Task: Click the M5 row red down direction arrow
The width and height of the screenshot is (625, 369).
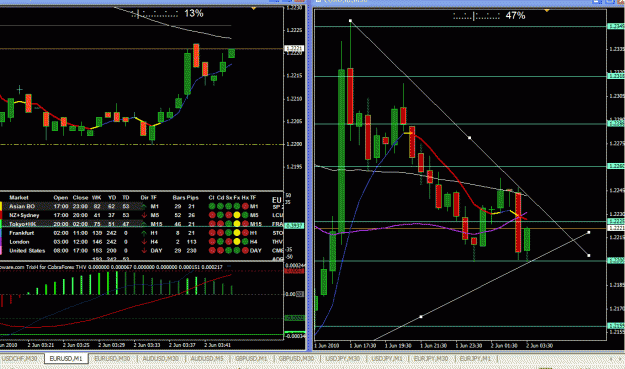Action: point(144,215)
